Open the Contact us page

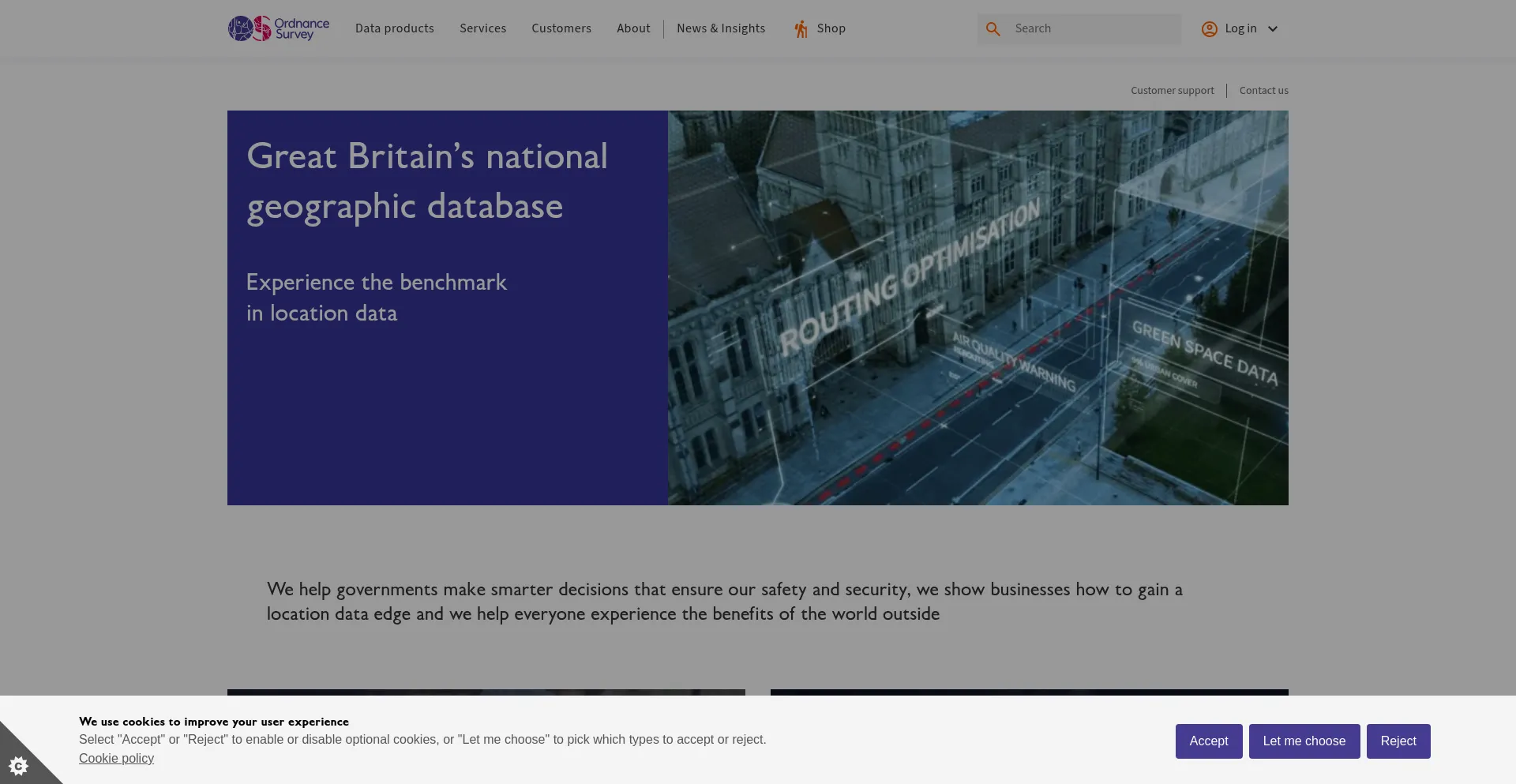1263,90
